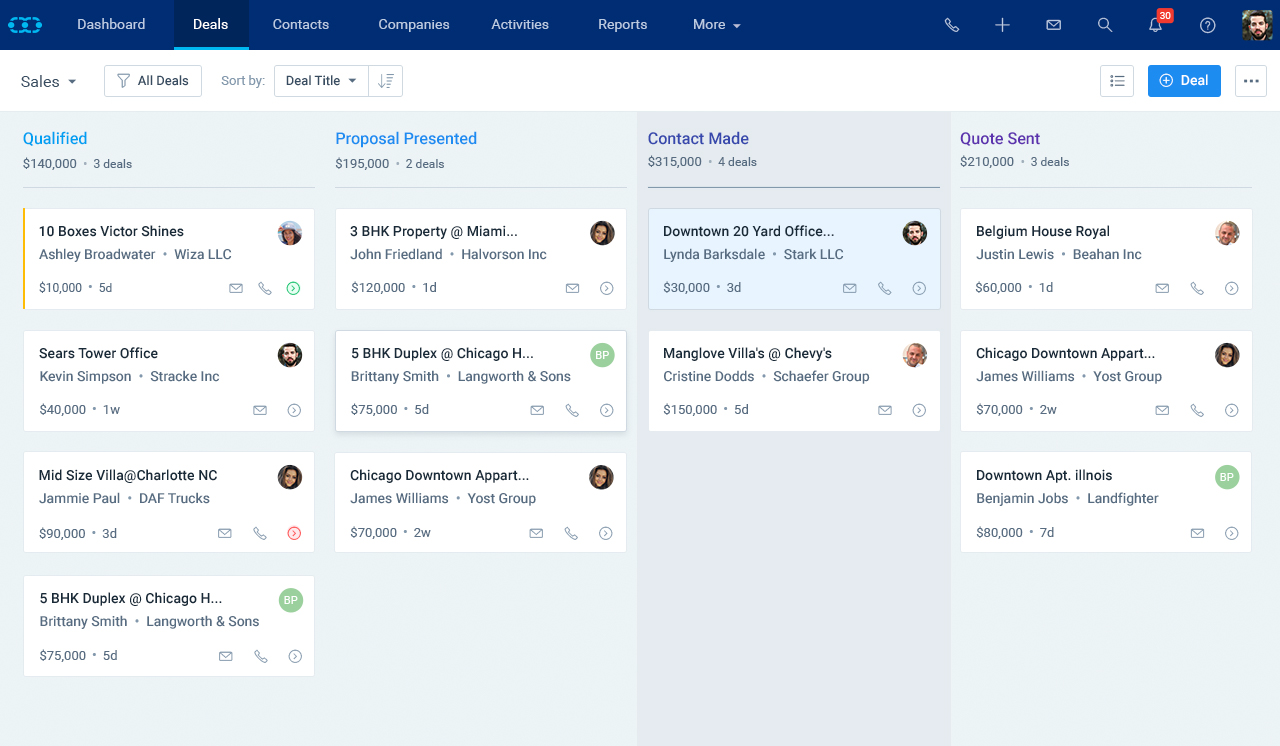Click email icon on 10 Boxes Victor Shines card

point(236,288)
